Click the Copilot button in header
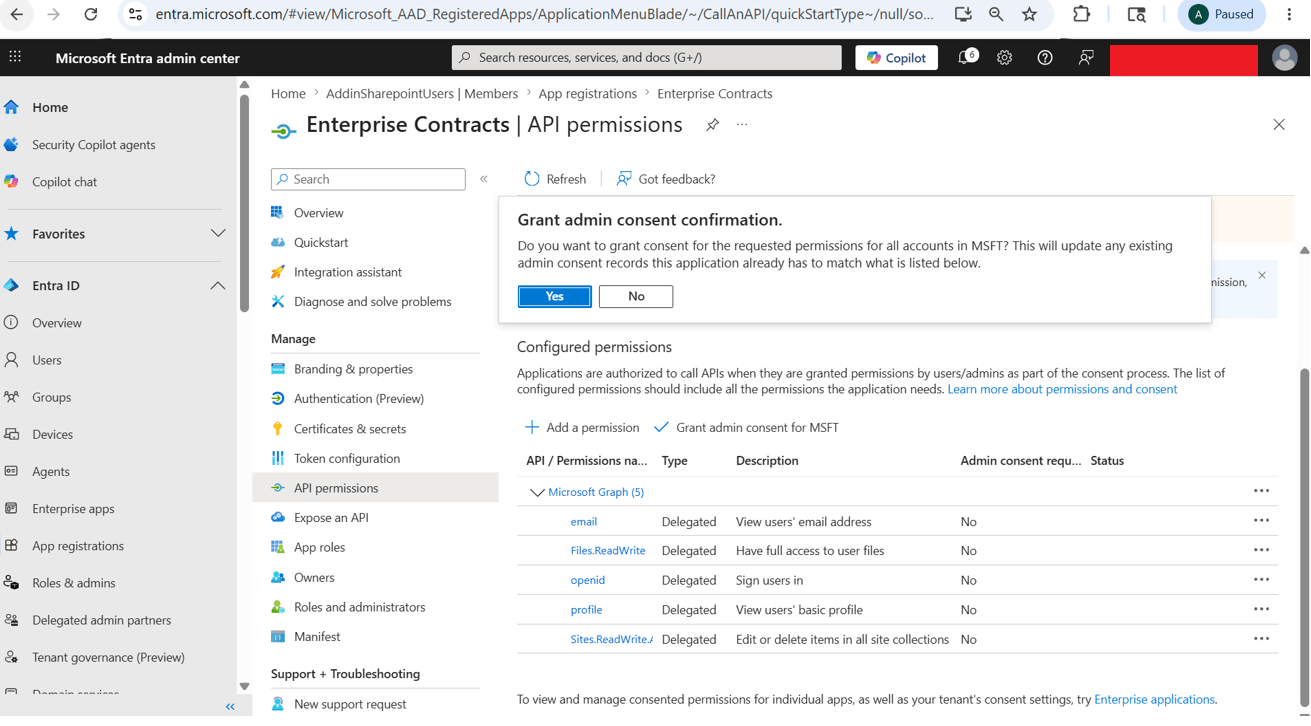The image size is (1311, 726). click(896, 58)
